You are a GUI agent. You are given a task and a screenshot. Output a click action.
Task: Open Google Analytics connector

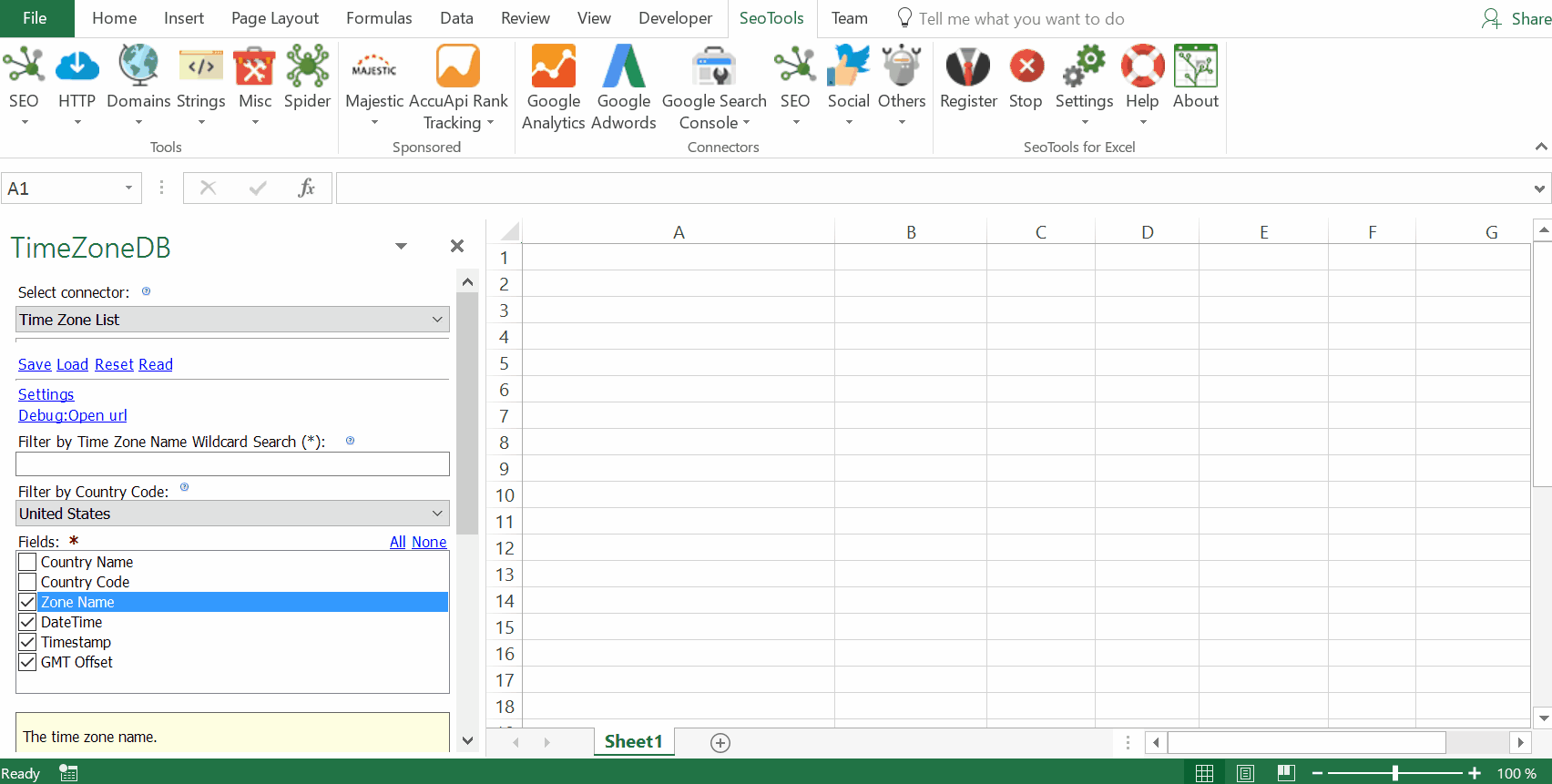[554, 66]
